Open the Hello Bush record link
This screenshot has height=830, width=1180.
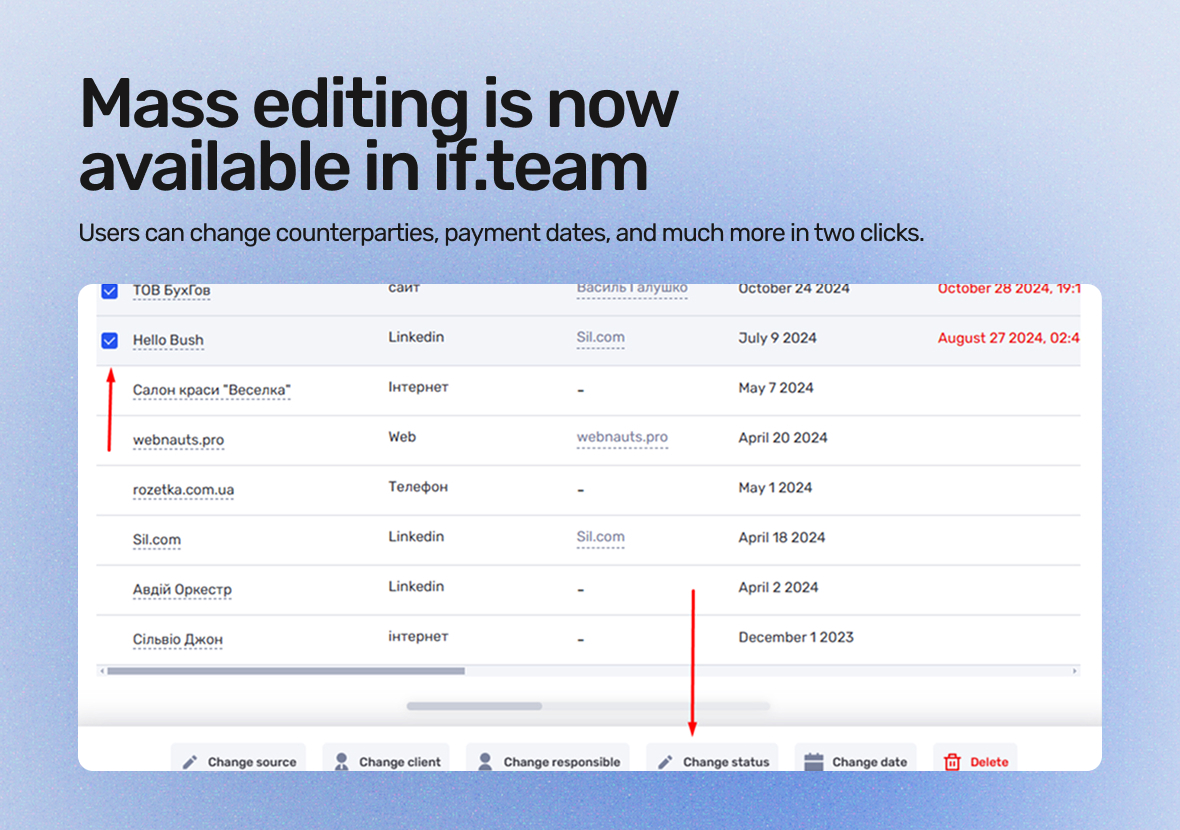169,340
